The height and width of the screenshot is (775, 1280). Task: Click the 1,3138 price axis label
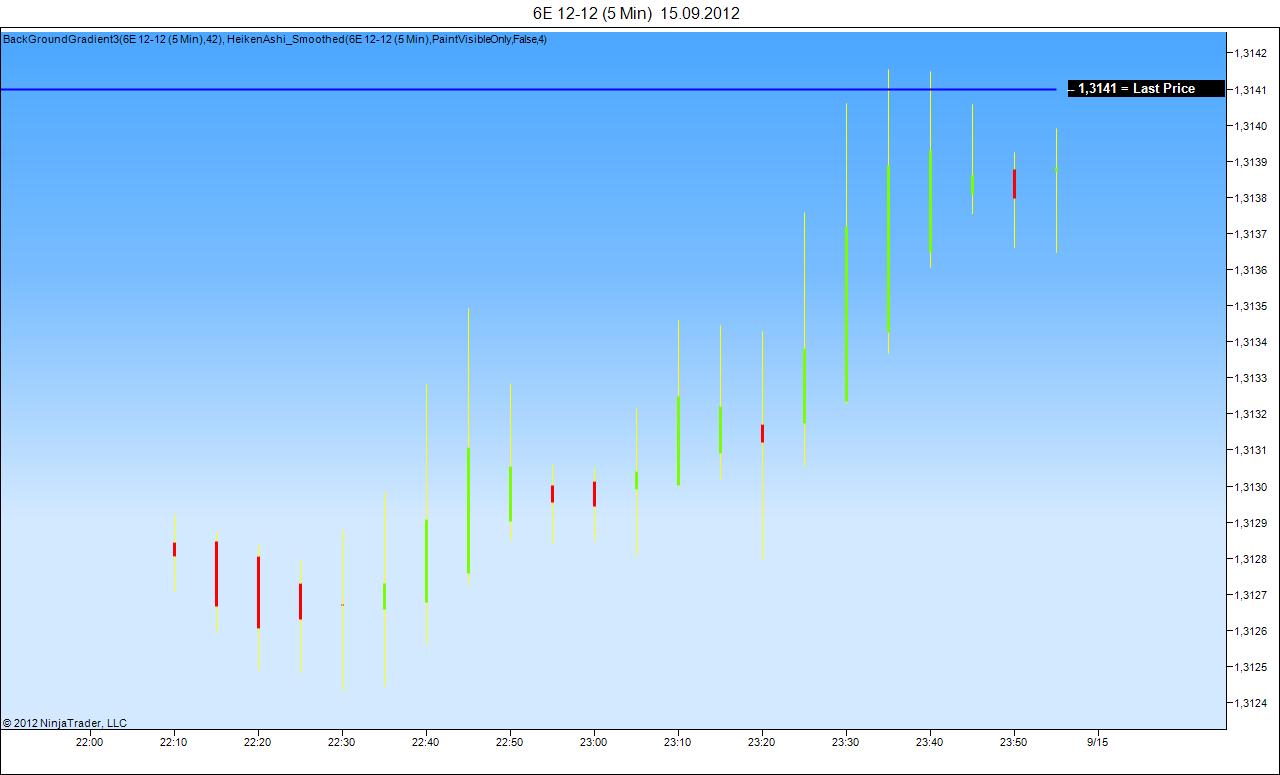(1249, 198)
